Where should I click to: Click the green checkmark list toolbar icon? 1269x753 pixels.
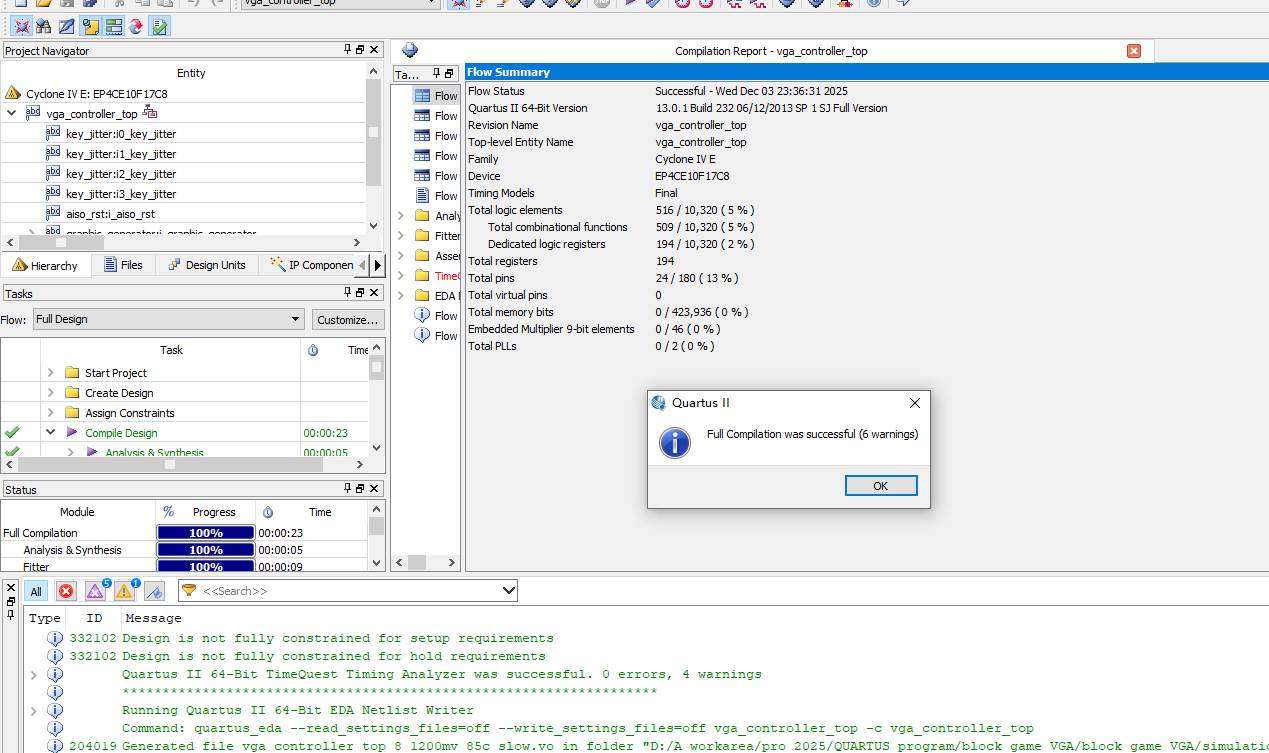tap(160, 26)
